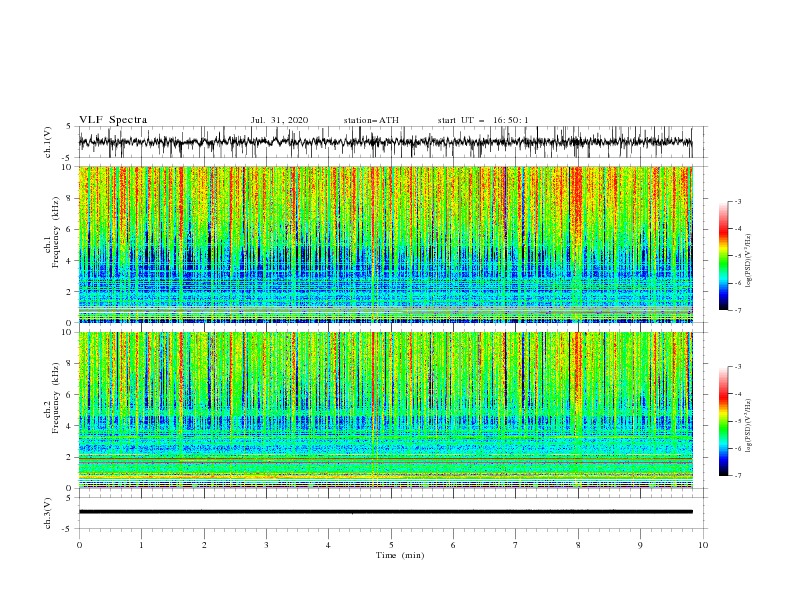Image resolution: width=792 pixels, height=612 pixels.
Task: Click the ch.1 spectrogram color scale bar
Action: pyautogui.click(x=723, y=256)
